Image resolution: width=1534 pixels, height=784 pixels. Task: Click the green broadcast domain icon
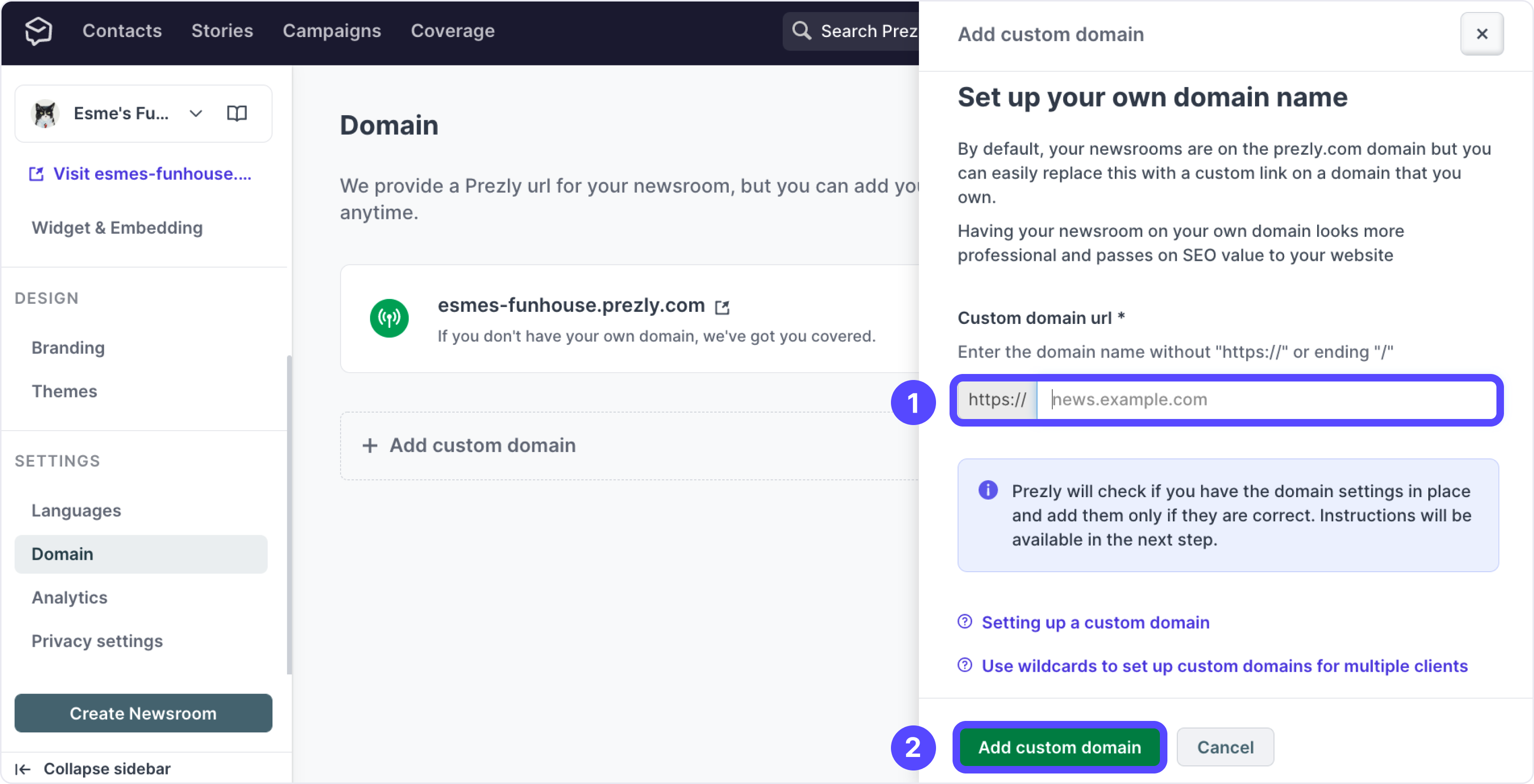[390, 318]
